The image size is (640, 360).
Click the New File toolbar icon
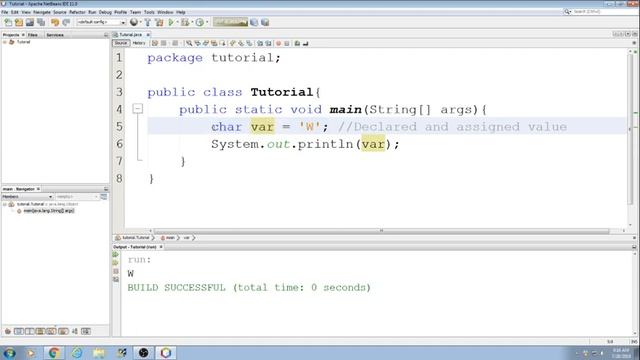(x=8, y=22)
